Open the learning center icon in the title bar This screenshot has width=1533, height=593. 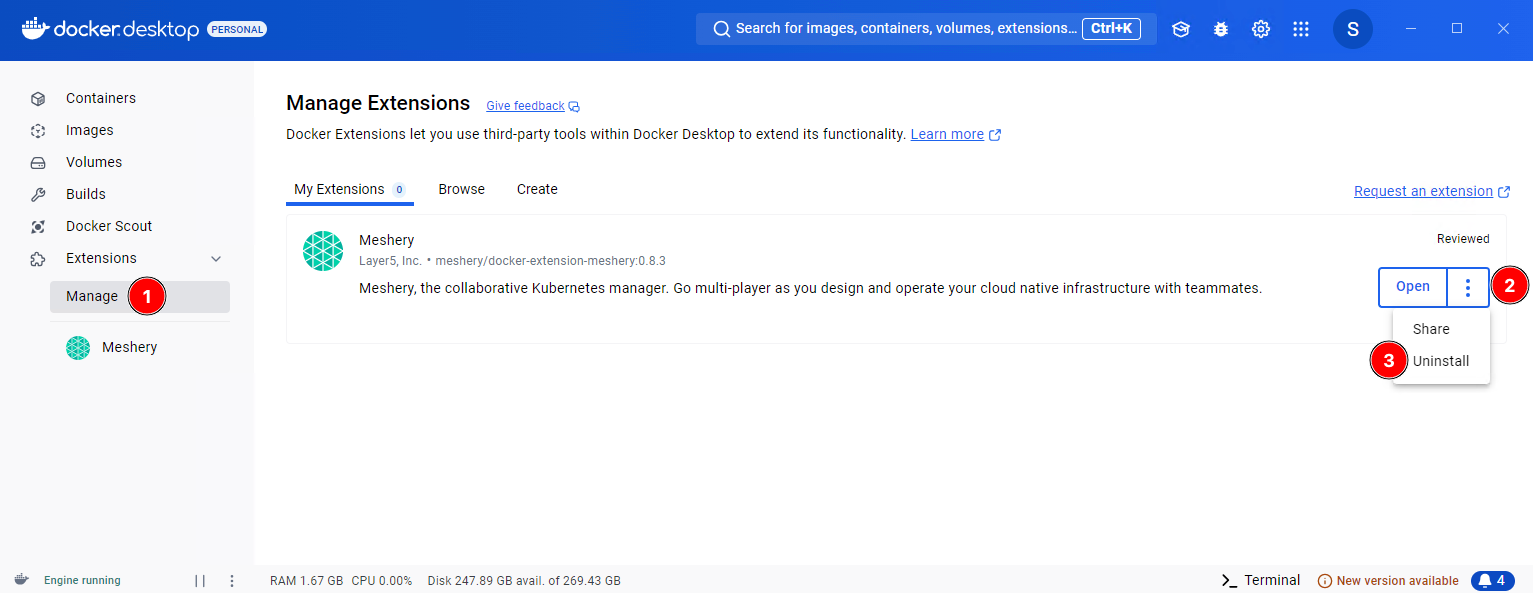coord(1180,28)
